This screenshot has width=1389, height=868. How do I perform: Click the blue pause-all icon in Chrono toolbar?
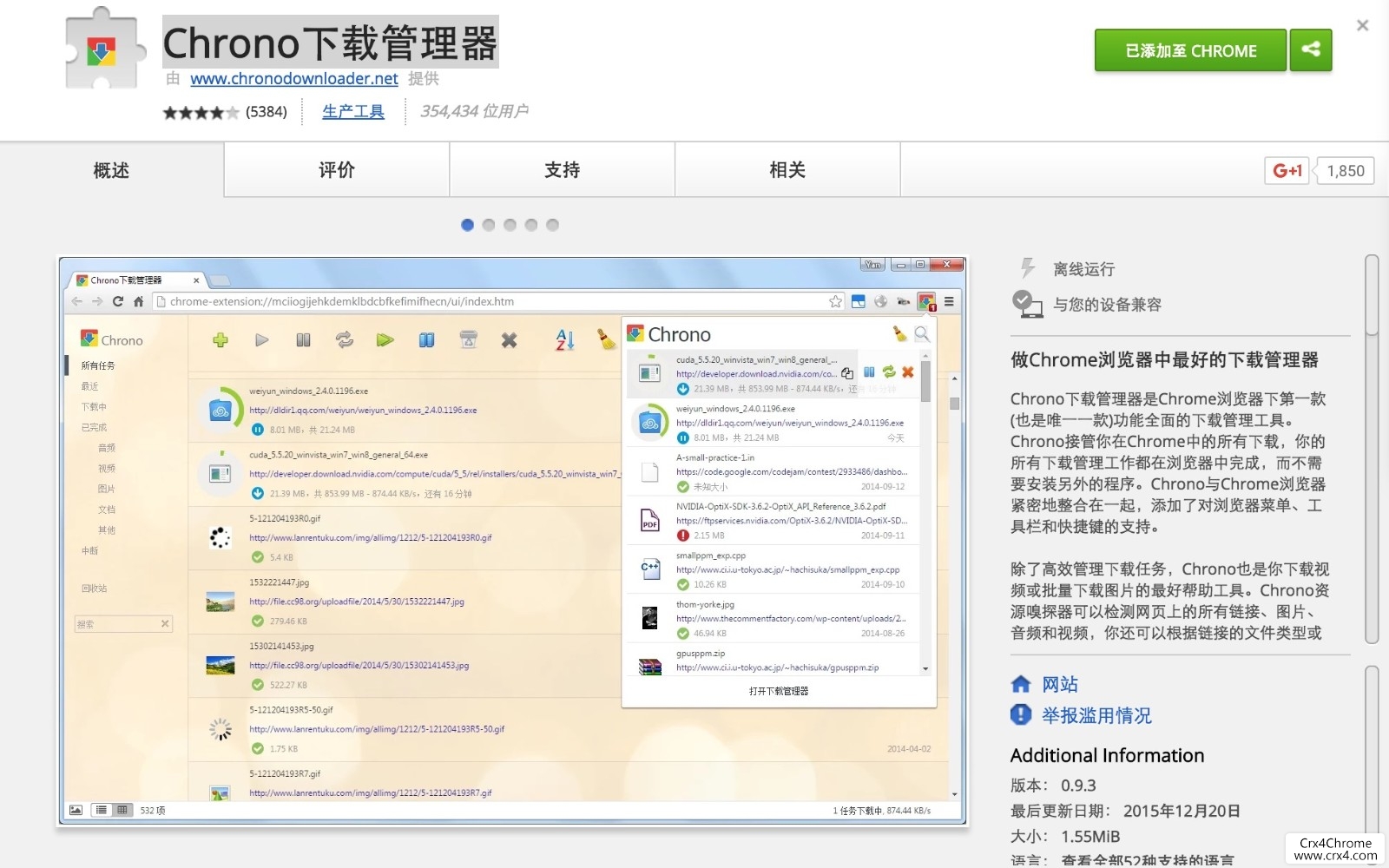click(426, 340)
